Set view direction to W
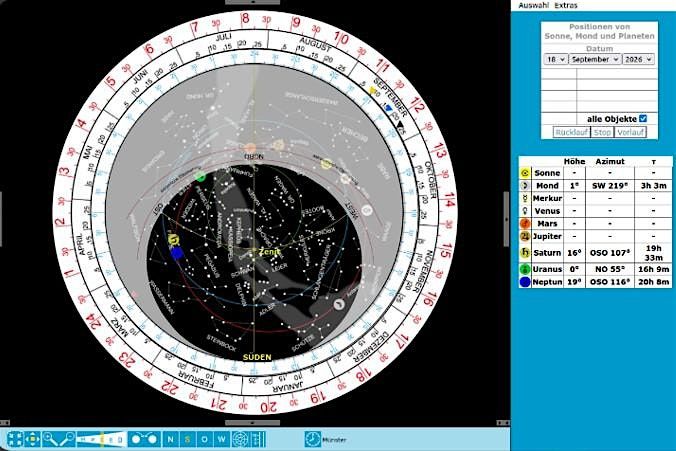 pos(222,439)
